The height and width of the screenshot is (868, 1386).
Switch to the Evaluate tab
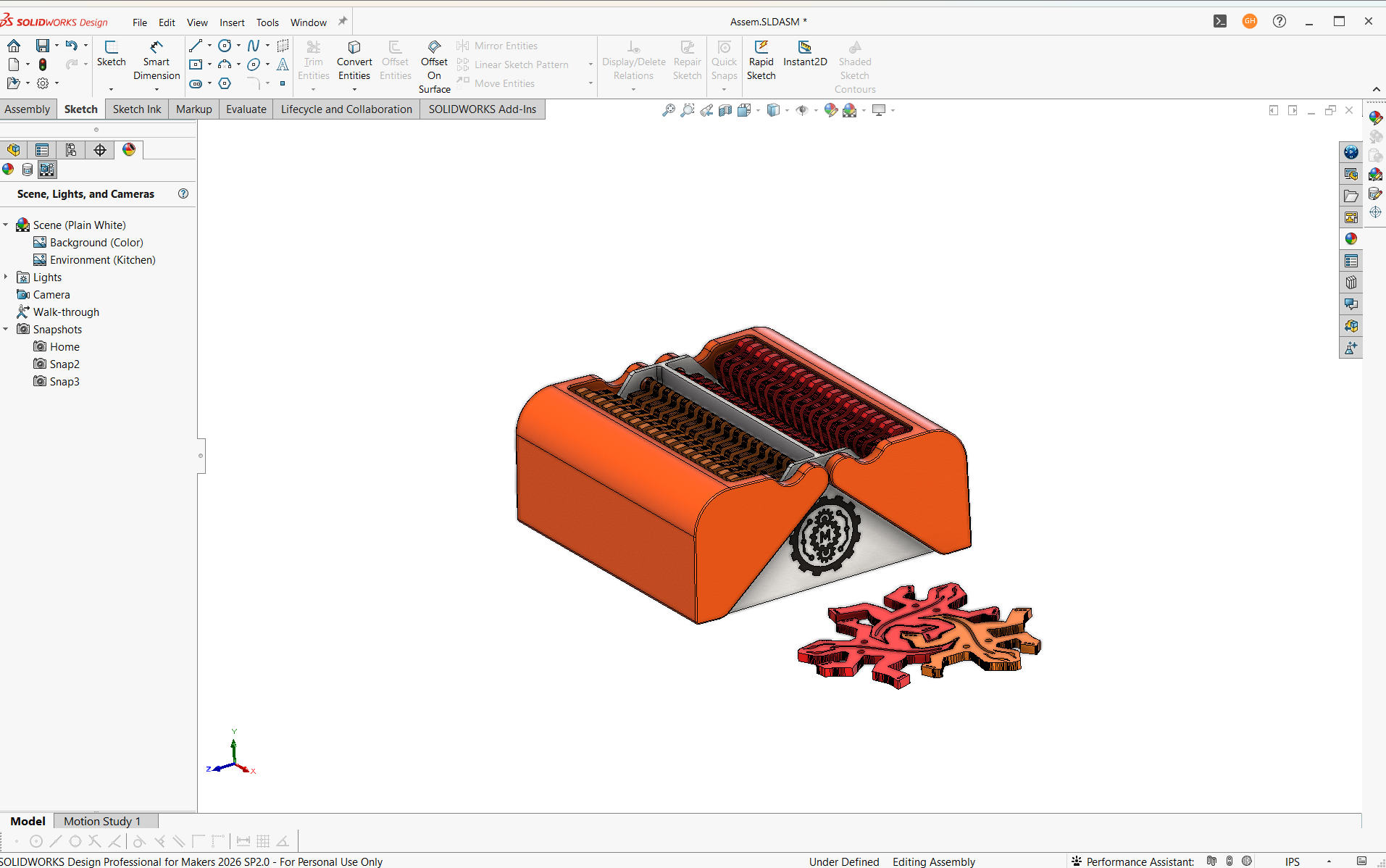246,109
